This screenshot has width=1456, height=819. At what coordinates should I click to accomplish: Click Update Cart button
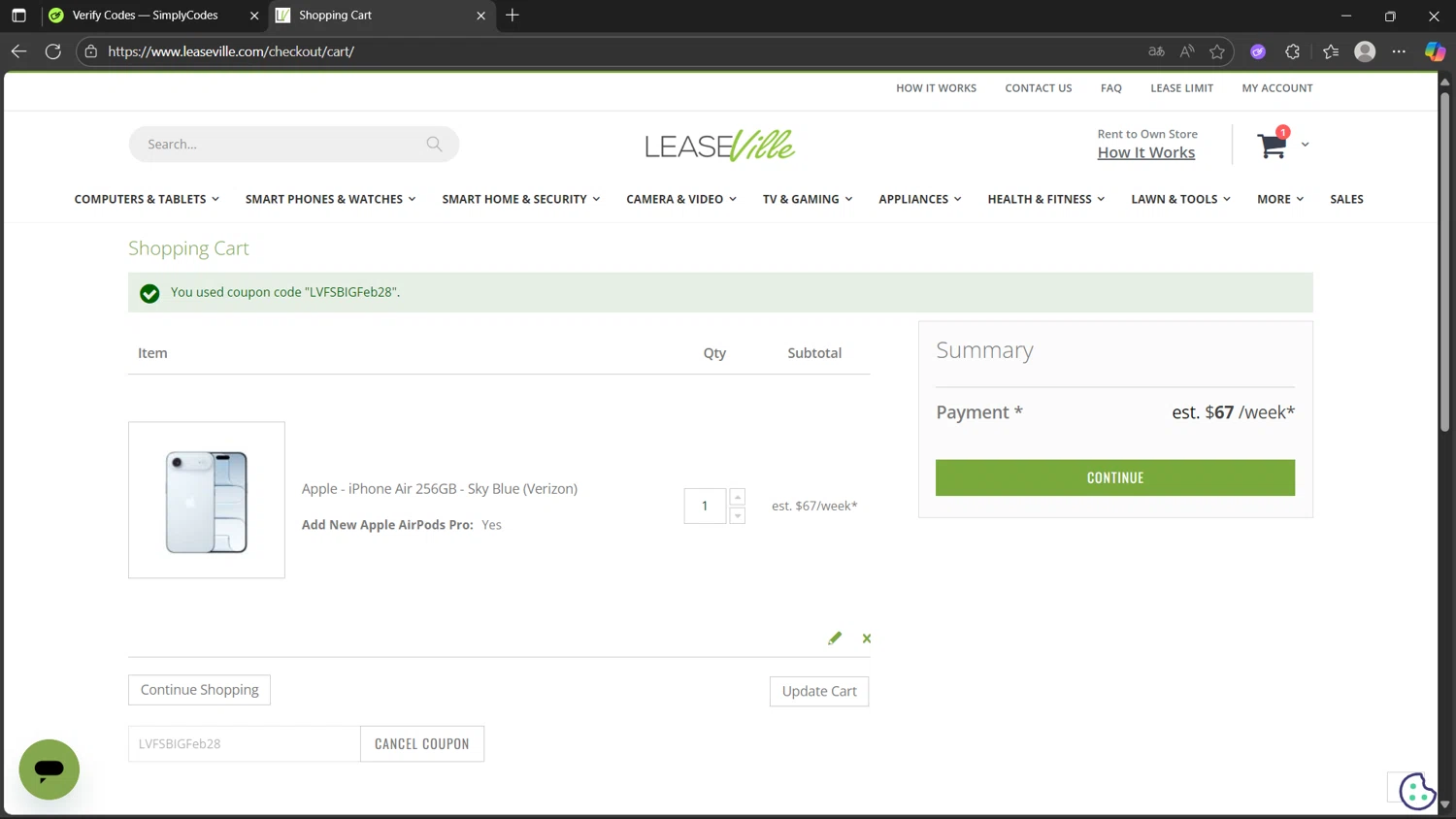click(819, 691)
